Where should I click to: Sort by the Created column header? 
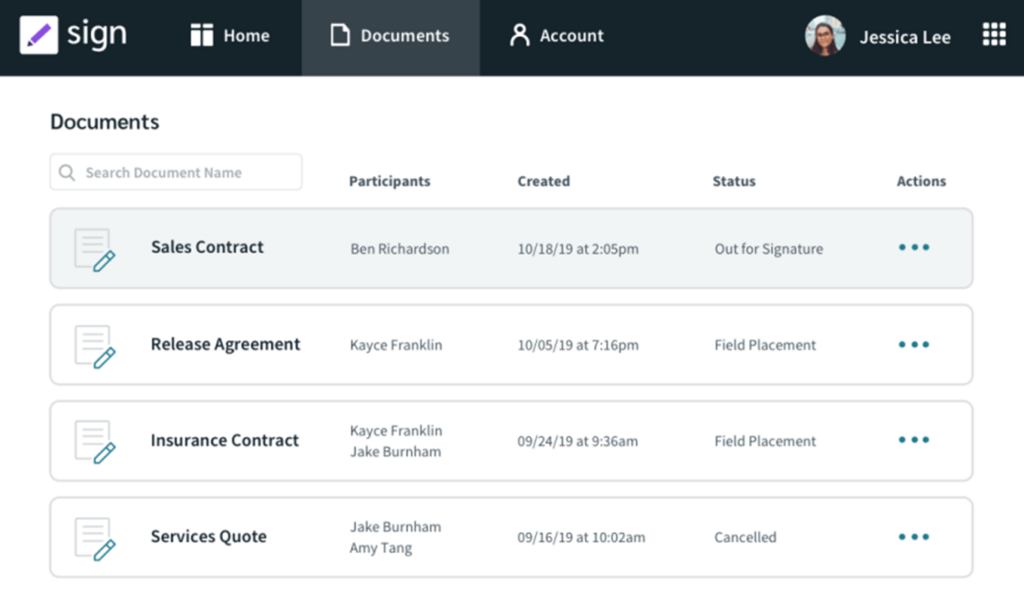(x=543, y=181)
